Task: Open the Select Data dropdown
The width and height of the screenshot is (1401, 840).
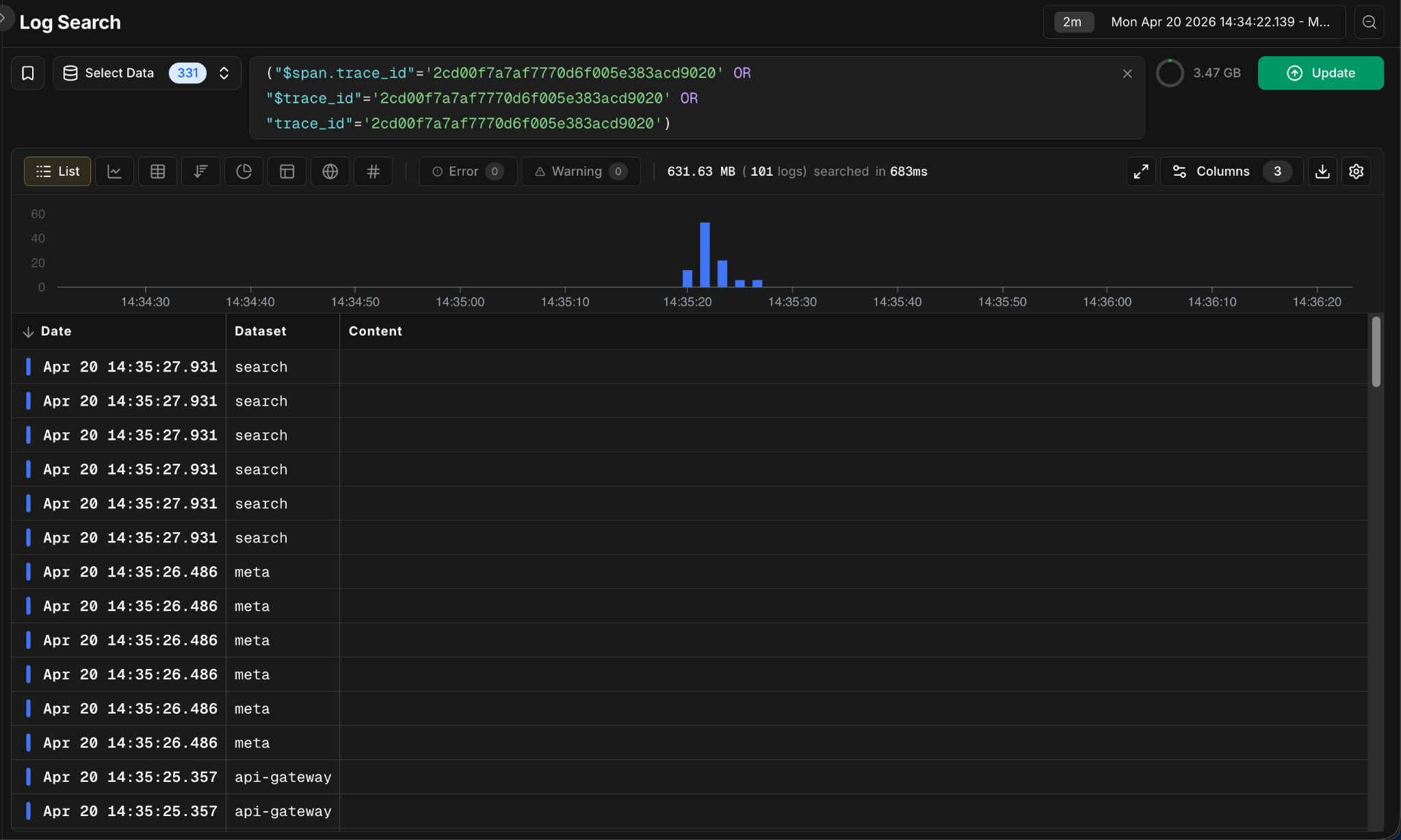Action: coord(146,73)
